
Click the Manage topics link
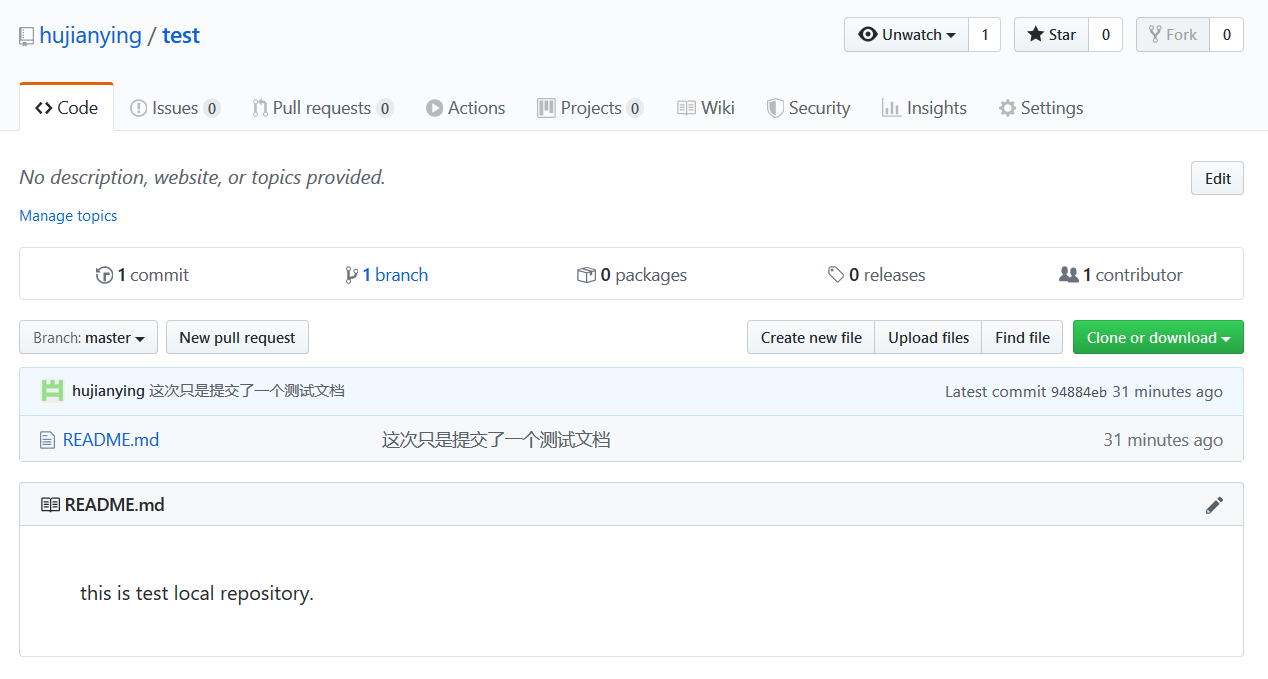[68, 216]
